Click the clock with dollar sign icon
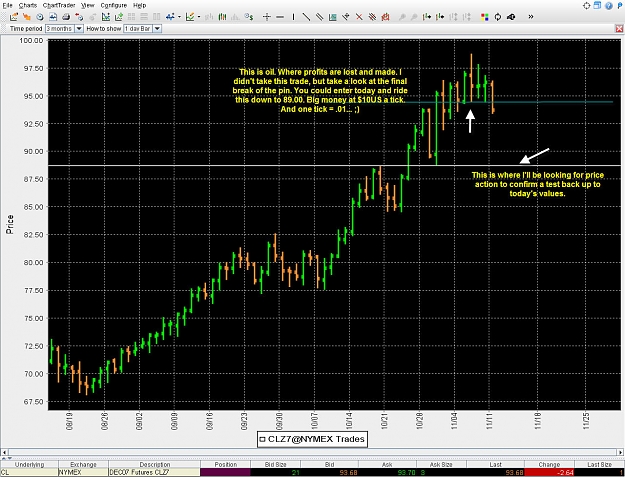The width and height of the screenshot is (625, 477). click(249, 17)
